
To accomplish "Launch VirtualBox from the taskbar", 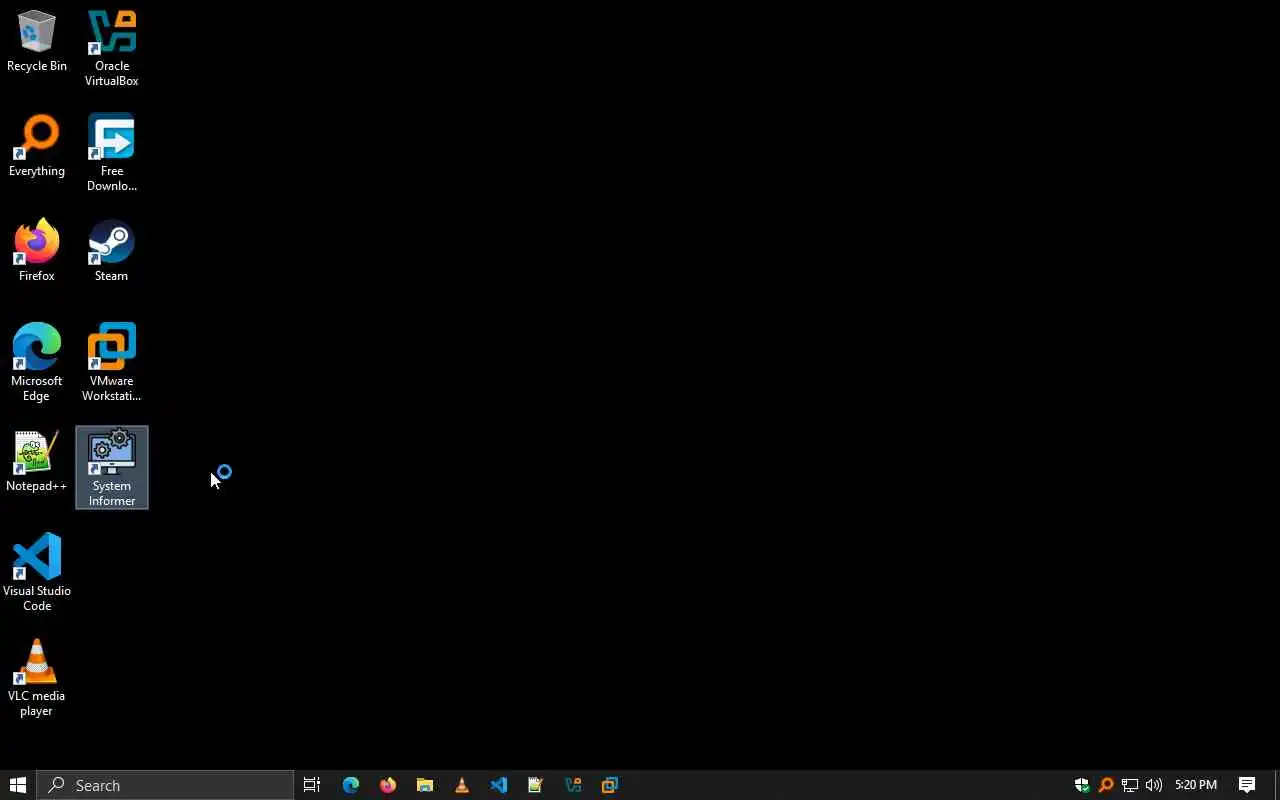I will pyautogui.click(x=573, y=785).
